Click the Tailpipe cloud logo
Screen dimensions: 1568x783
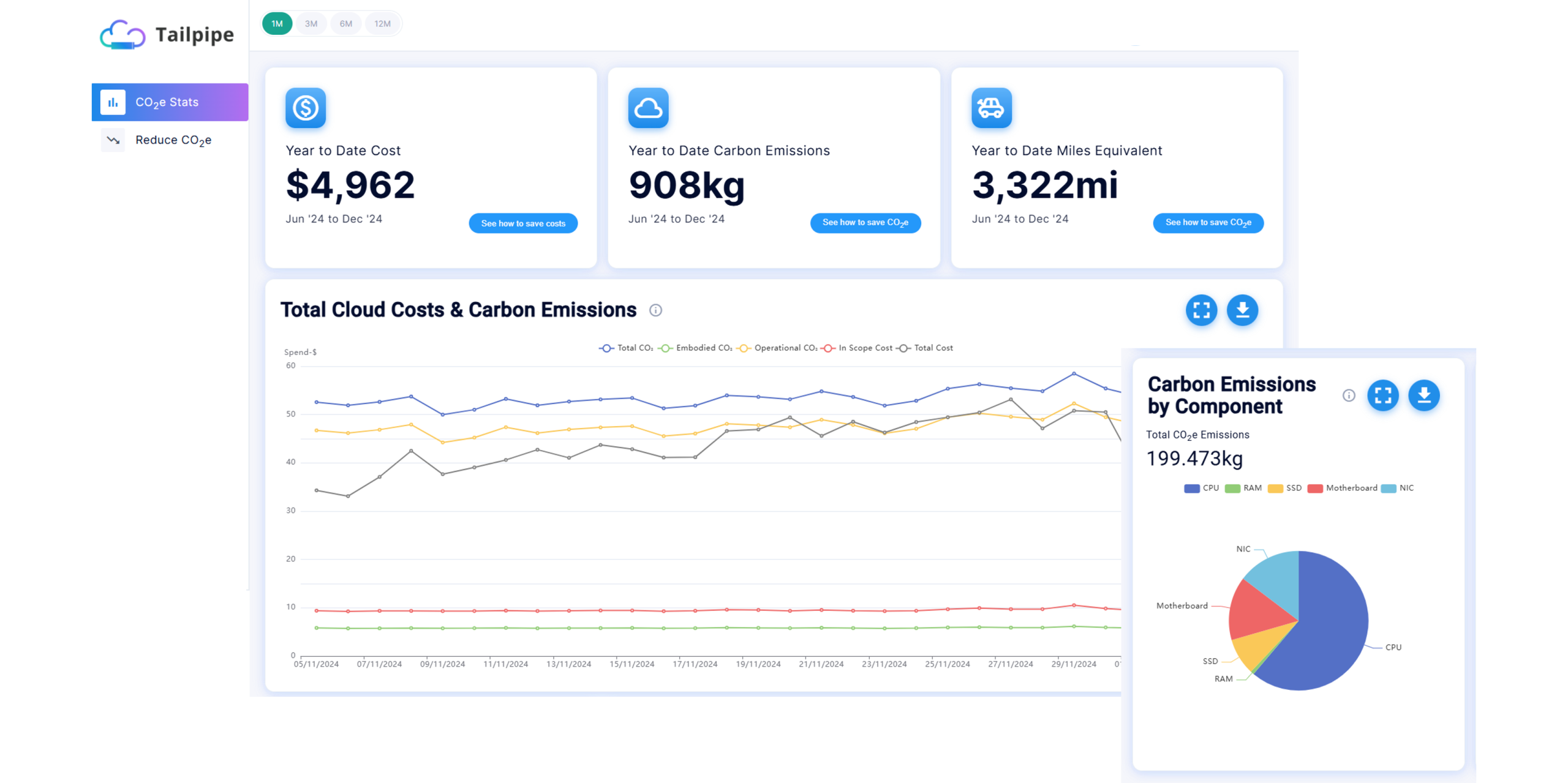pyautogui.click(x=123, y=35)
